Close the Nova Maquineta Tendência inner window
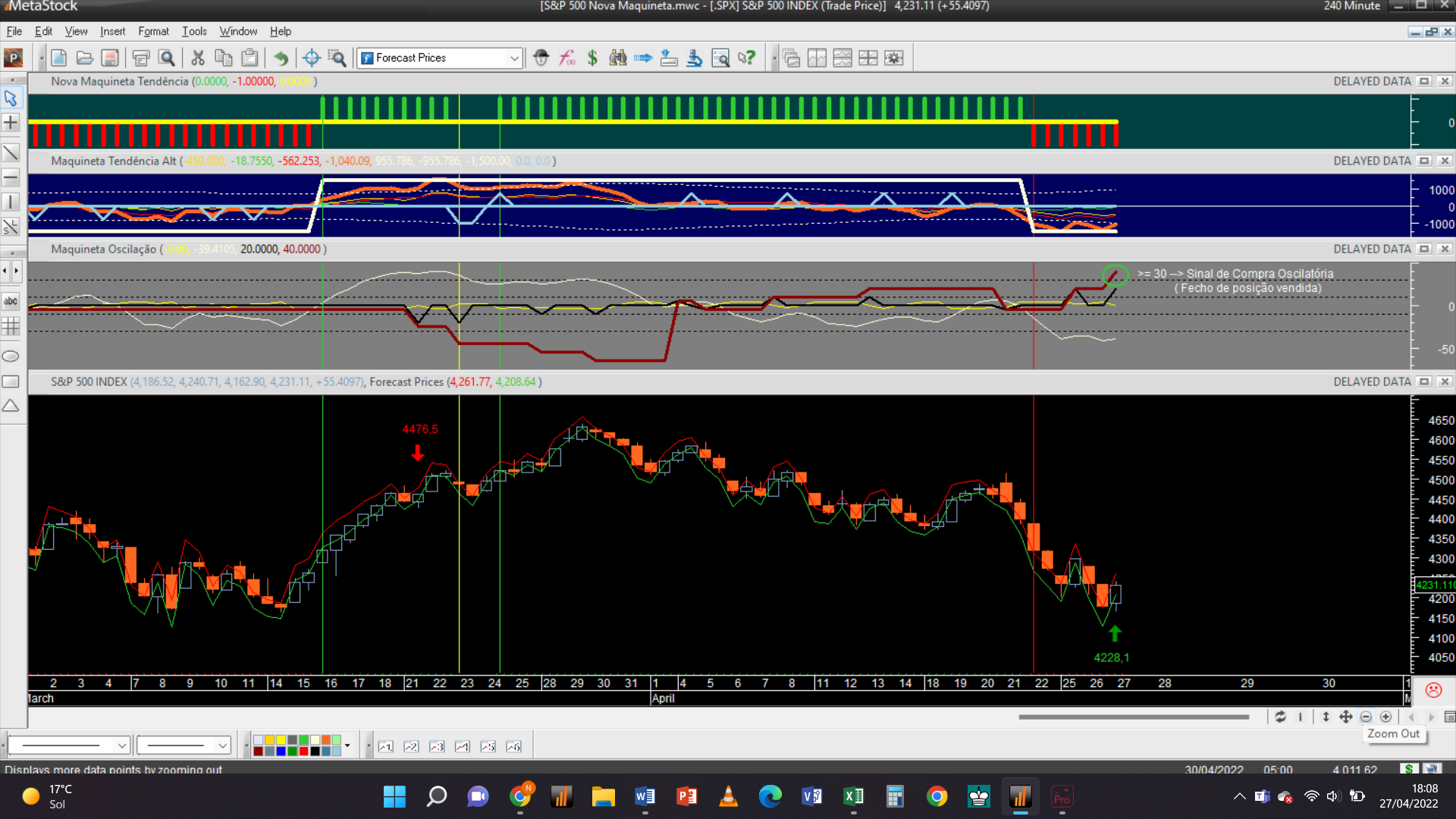Screen dimensions: 1456x819 tap(1445, 81)
